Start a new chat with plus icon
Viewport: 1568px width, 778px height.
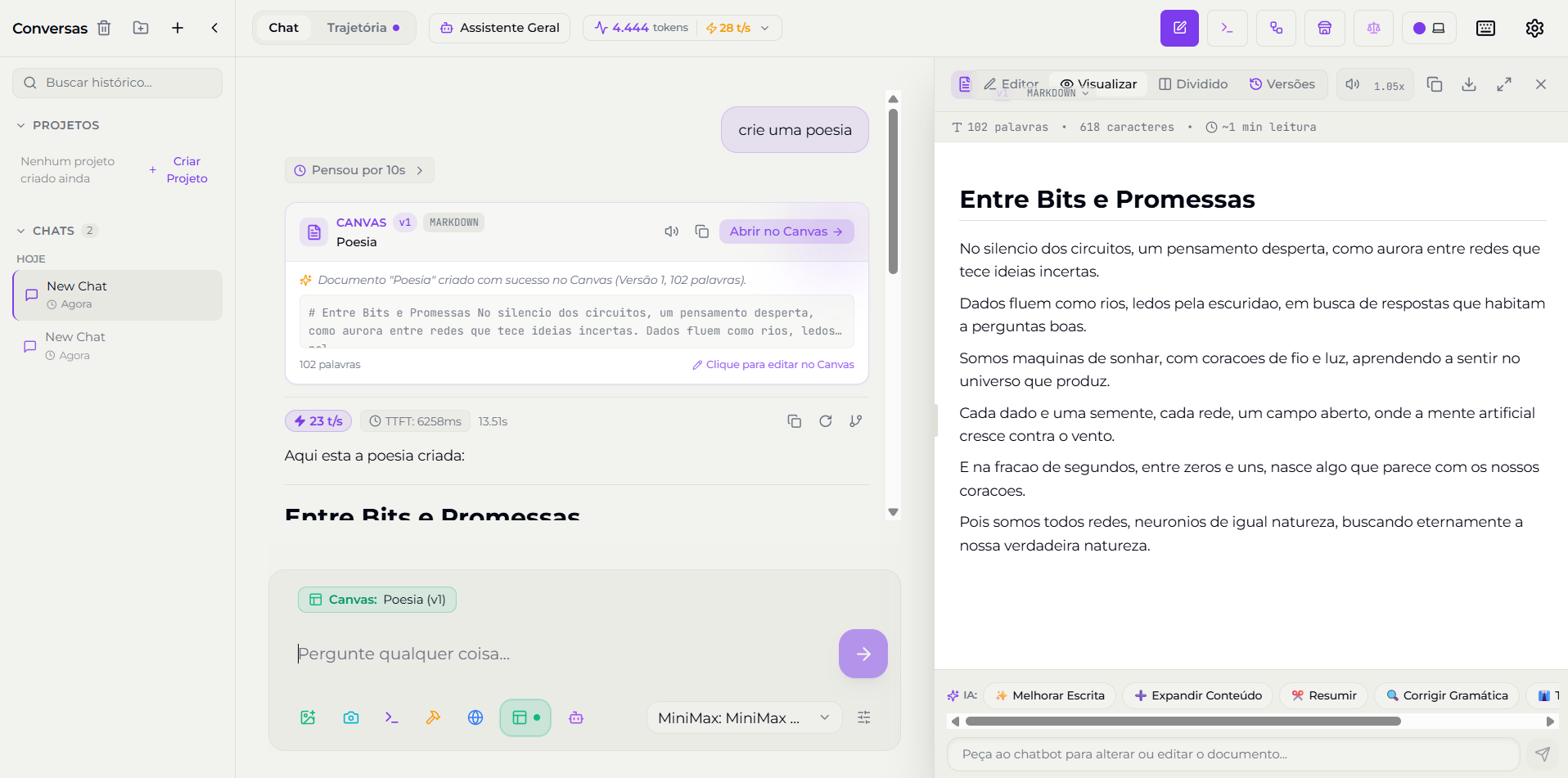click(x=178, y=28)
